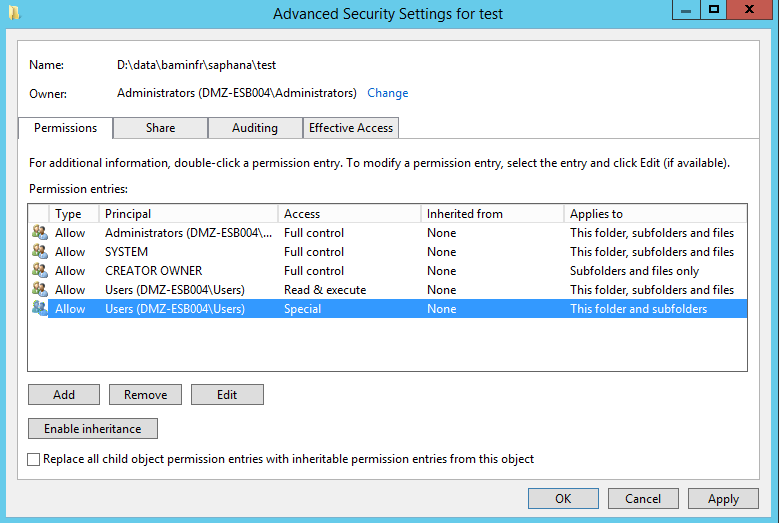Click Full control cell in SYSTEM row

click(x=314, y=252)
